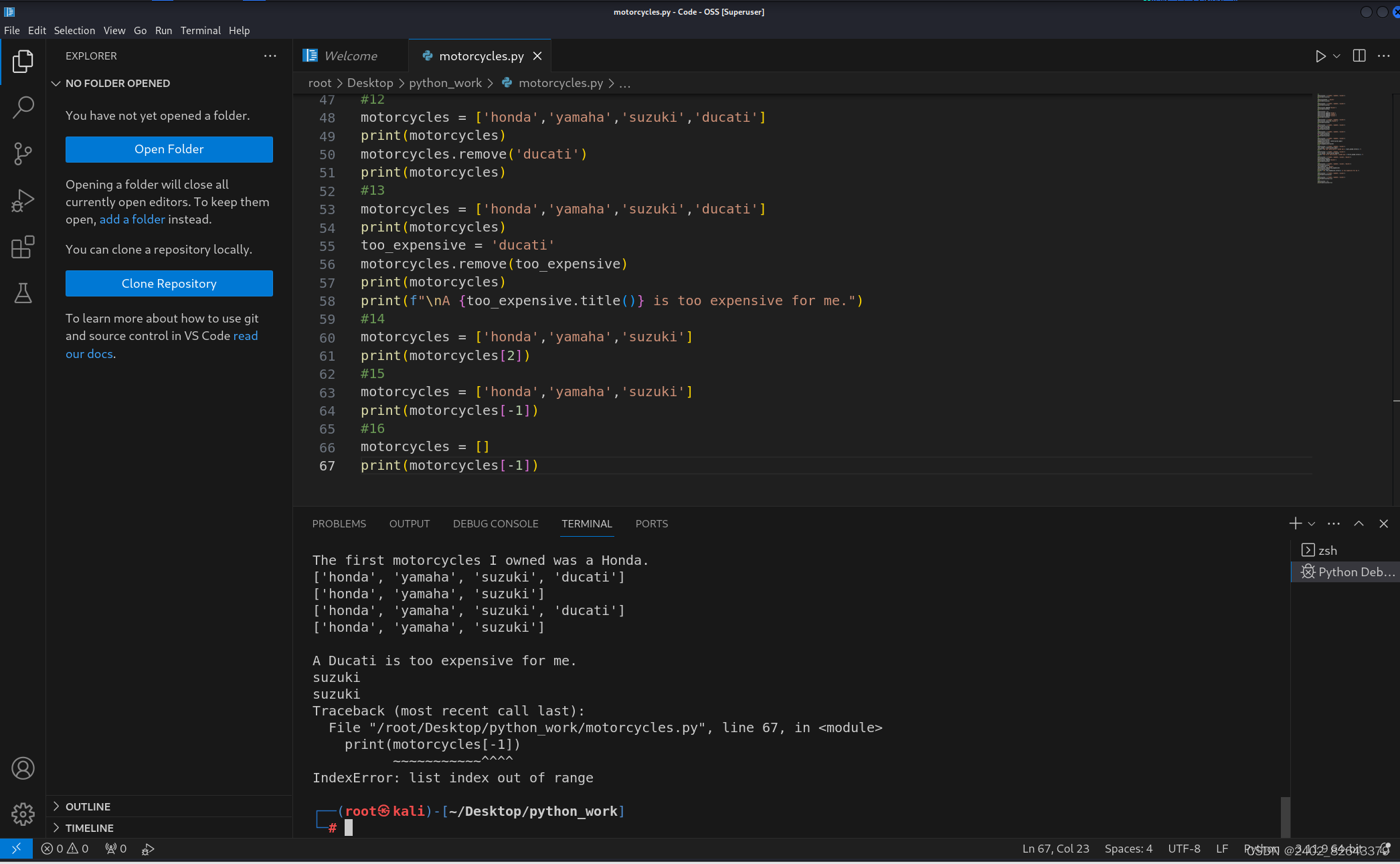Create new terminal with plus icon

point(1295,523)
